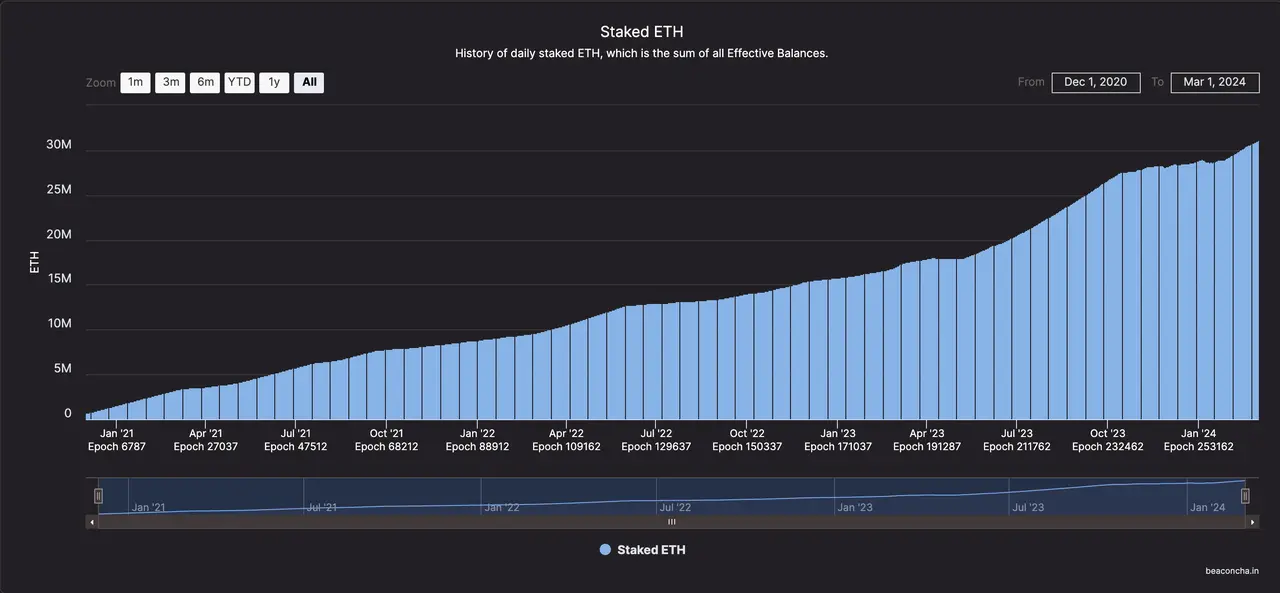The image size is (1280, 593).
Task: Select the All zoom range
Action: pos(309,82)
